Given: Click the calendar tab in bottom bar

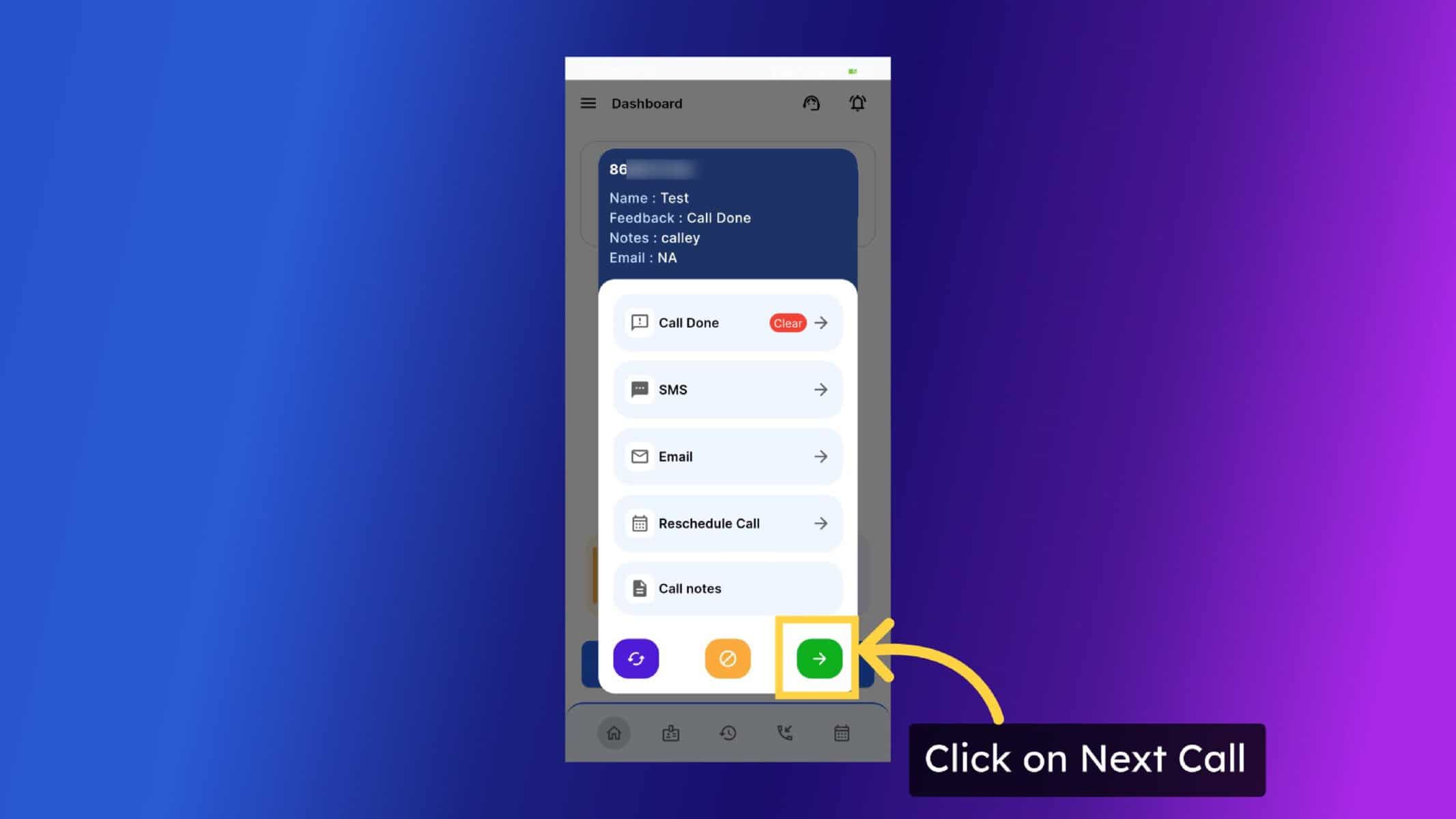Looking at the screenshot, I should pos(842,733).
